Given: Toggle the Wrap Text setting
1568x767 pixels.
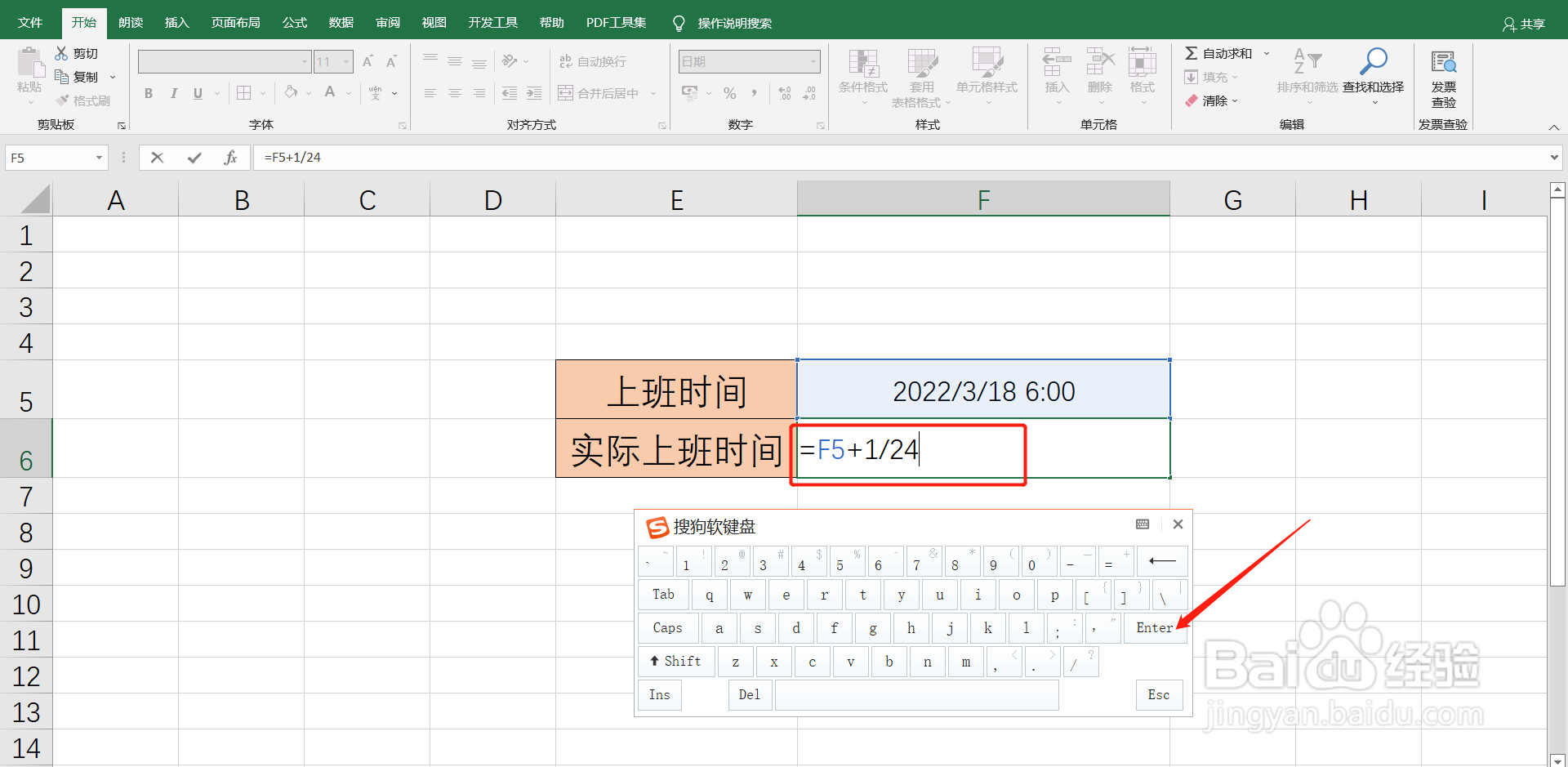Looking at the screenshot, I should tap(592, 61).
